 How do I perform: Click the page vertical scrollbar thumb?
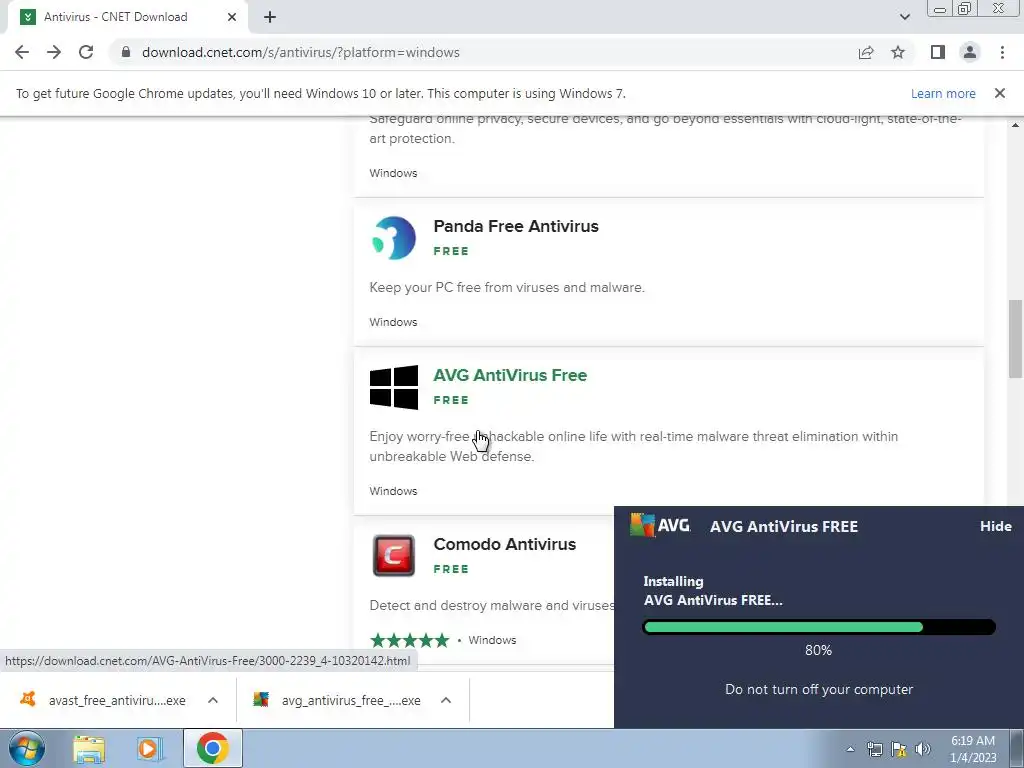pos(1016,338)
